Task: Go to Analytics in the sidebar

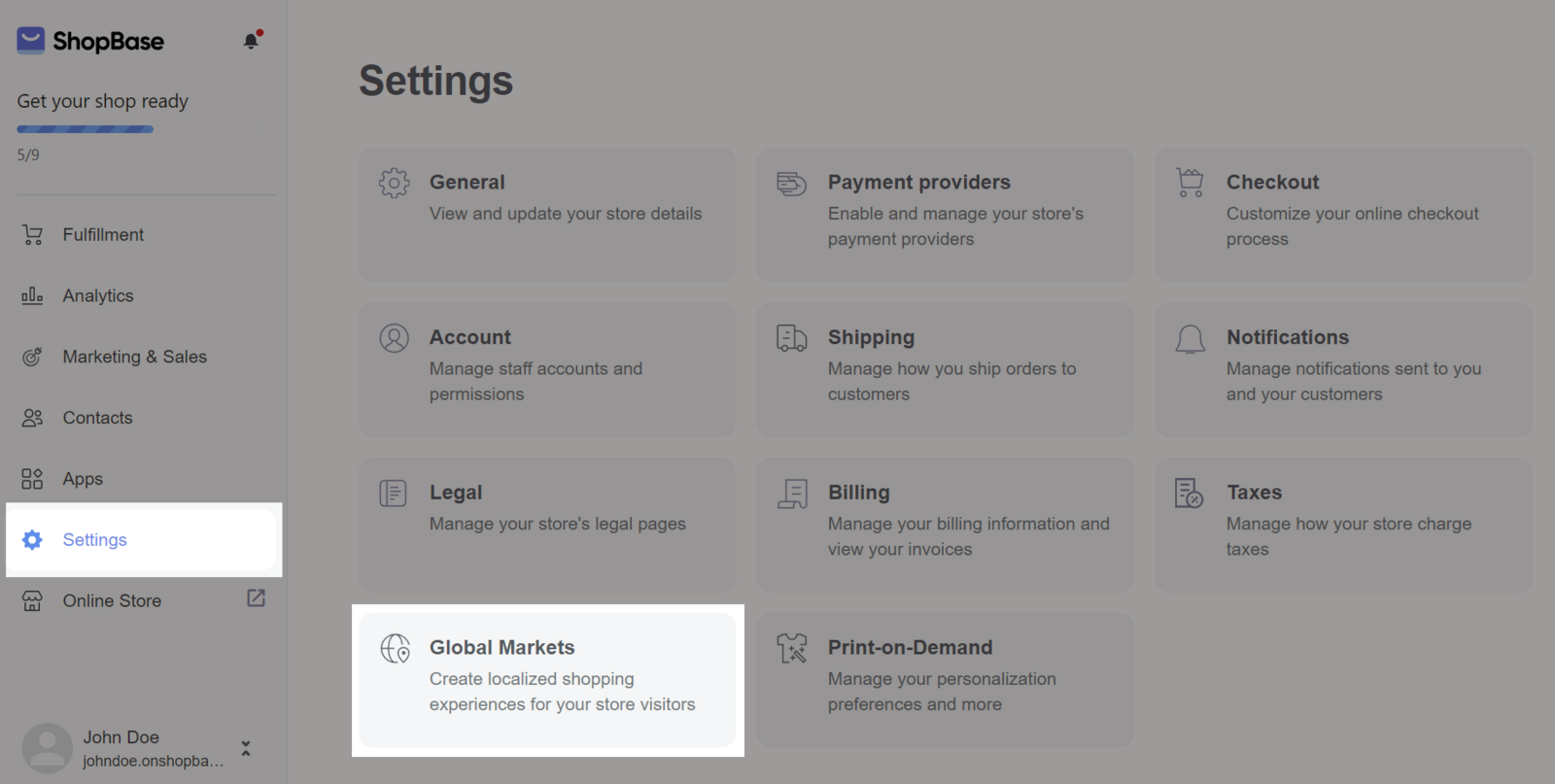Action: [98, 296]
